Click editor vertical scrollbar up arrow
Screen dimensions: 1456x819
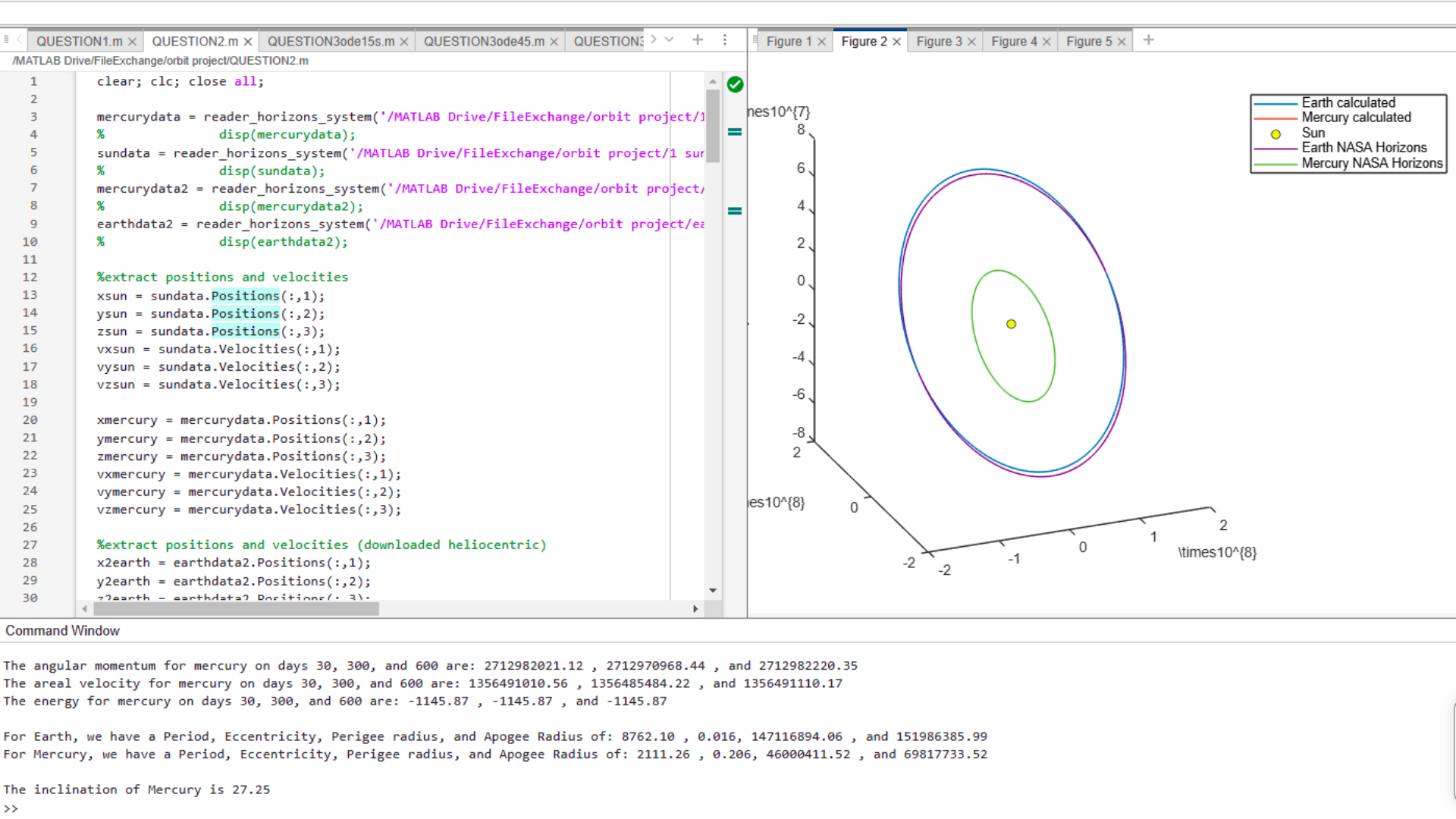click(713, 81)
